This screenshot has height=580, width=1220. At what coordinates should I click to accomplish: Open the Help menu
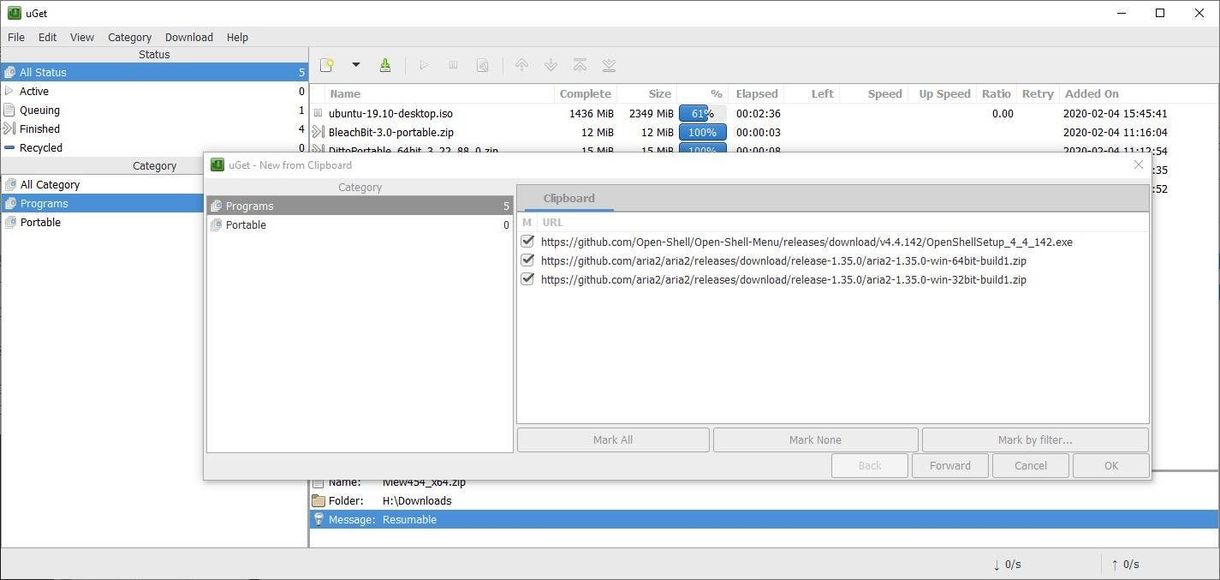[x=237, y=37]
